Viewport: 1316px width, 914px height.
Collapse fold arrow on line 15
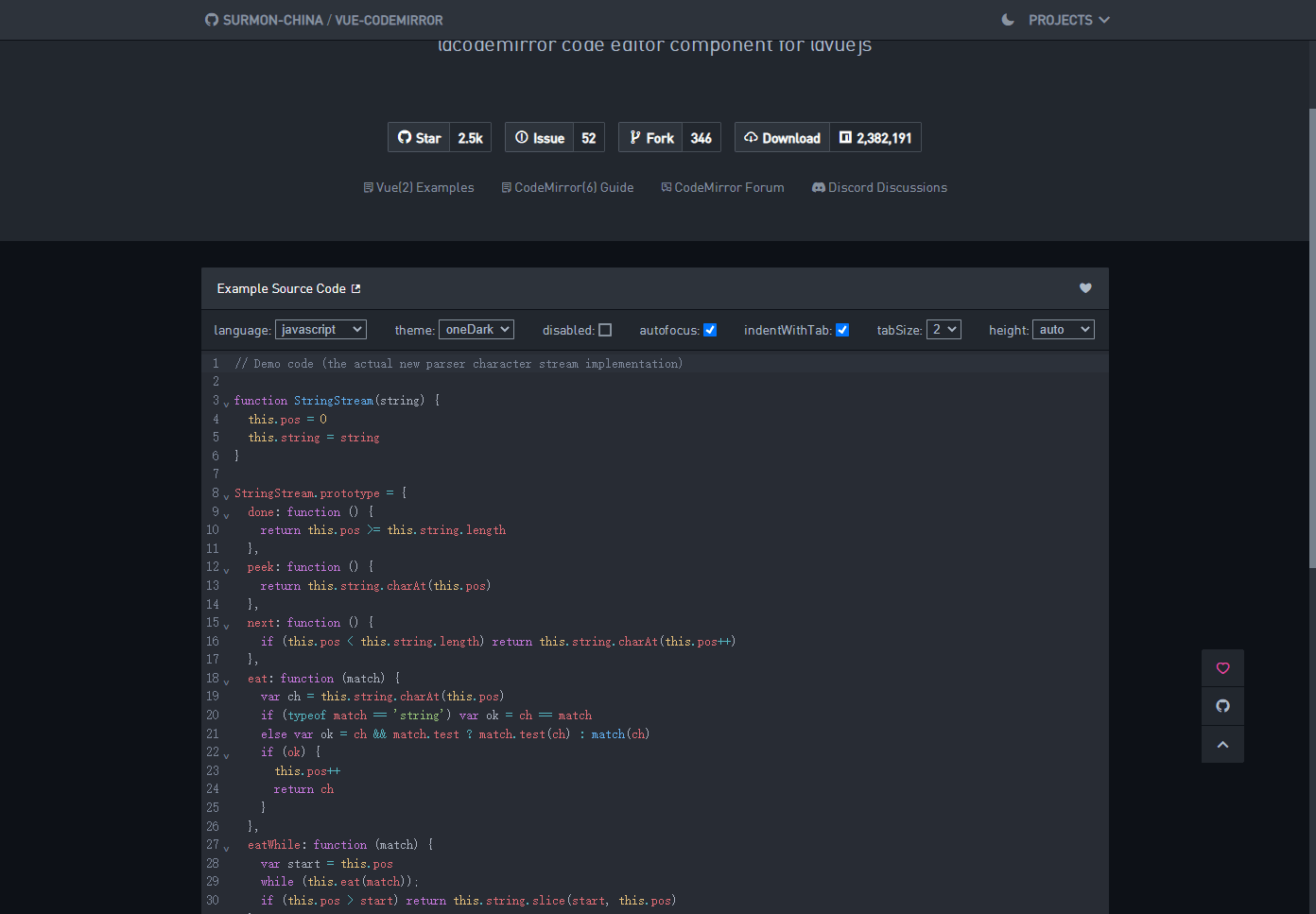point(226,626)
